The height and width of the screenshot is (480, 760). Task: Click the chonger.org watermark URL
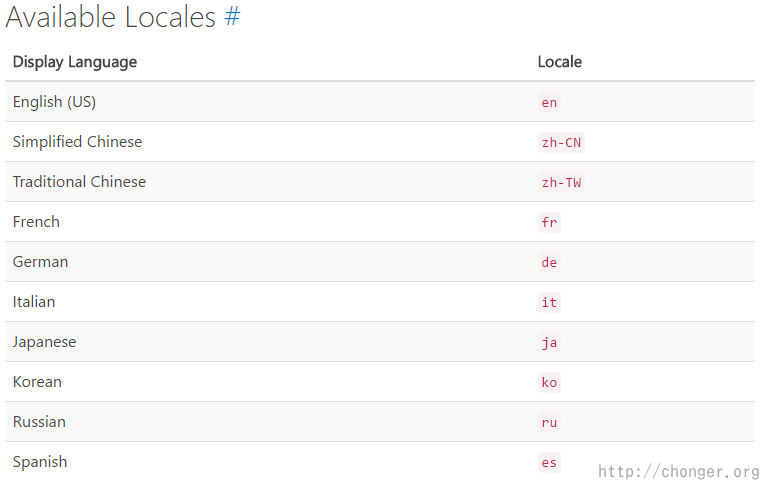coord(678,471)
